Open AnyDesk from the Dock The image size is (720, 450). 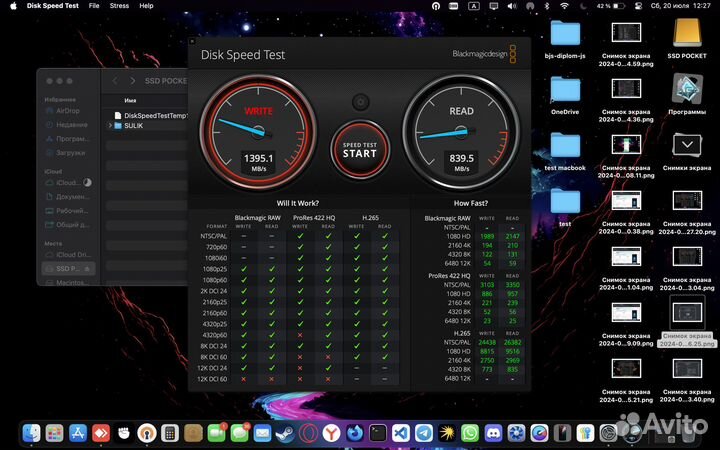coord(101,433)
